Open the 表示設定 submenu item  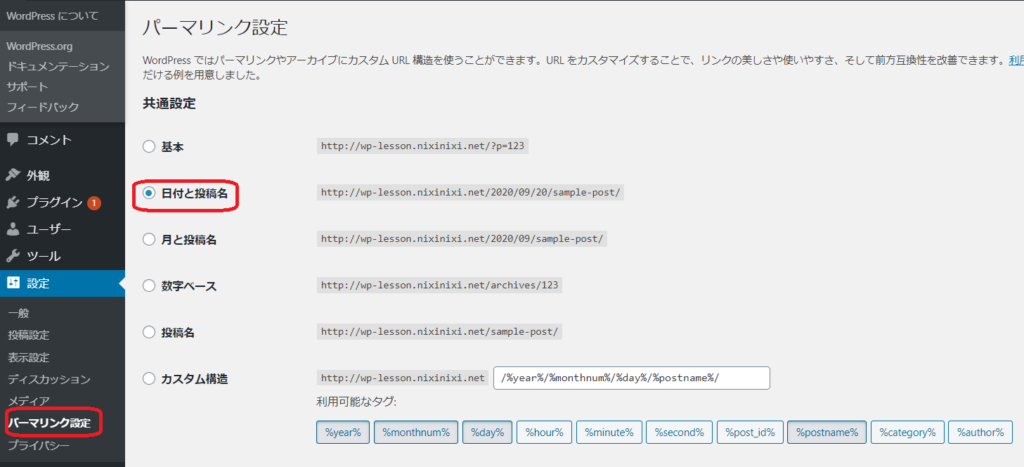coord(29,357)
